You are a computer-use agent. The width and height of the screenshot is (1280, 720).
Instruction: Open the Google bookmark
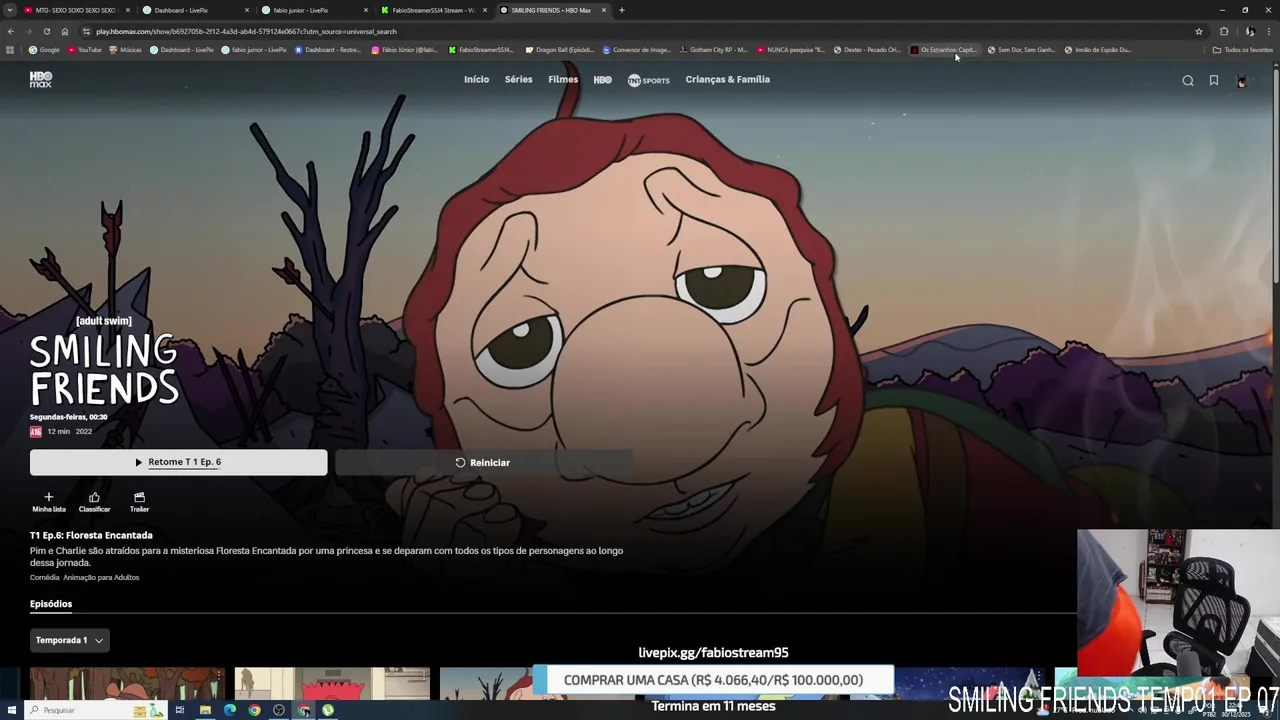point(44,50)
